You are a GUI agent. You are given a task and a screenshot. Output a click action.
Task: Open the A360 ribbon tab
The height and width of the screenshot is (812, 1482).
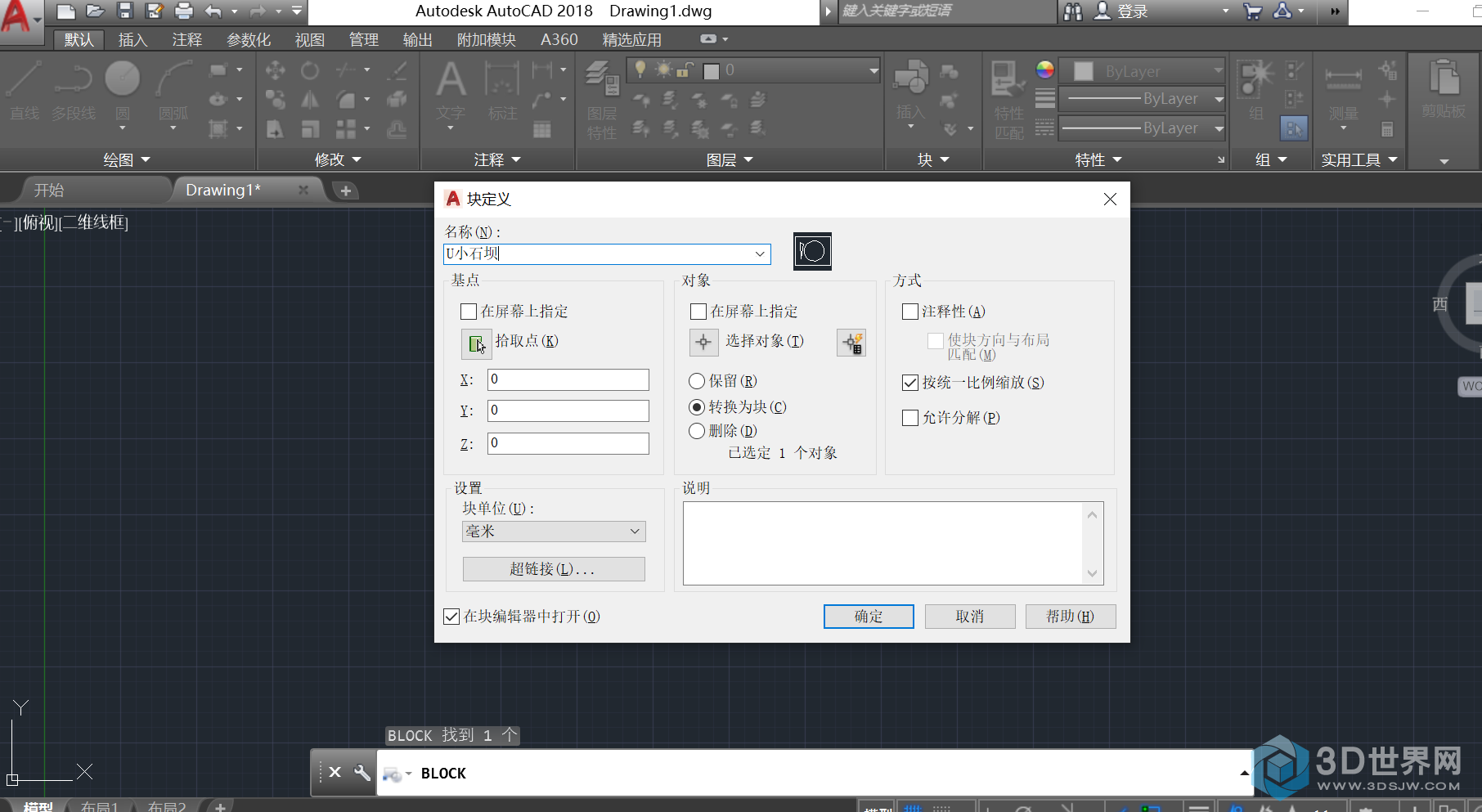559,39
